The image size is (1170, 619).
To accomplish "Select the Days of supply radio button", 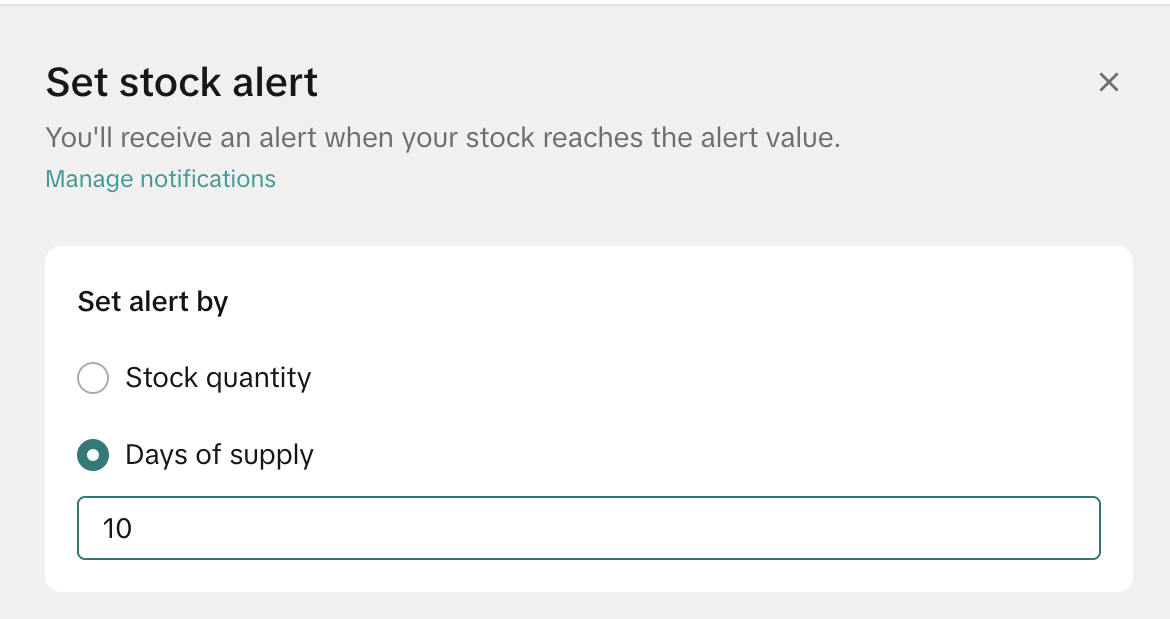I will [x=93, y=456].
